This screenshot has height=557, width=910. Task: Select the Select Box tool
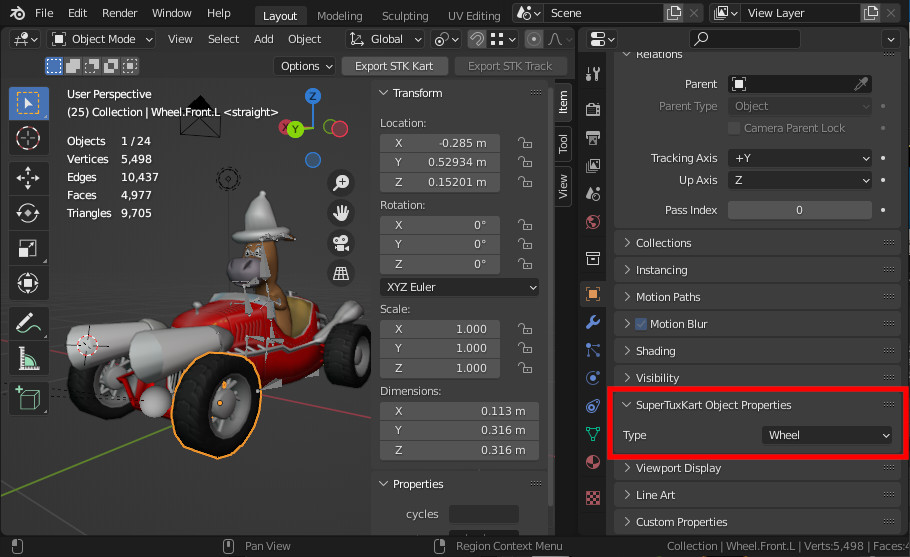(x=28, y=103)
